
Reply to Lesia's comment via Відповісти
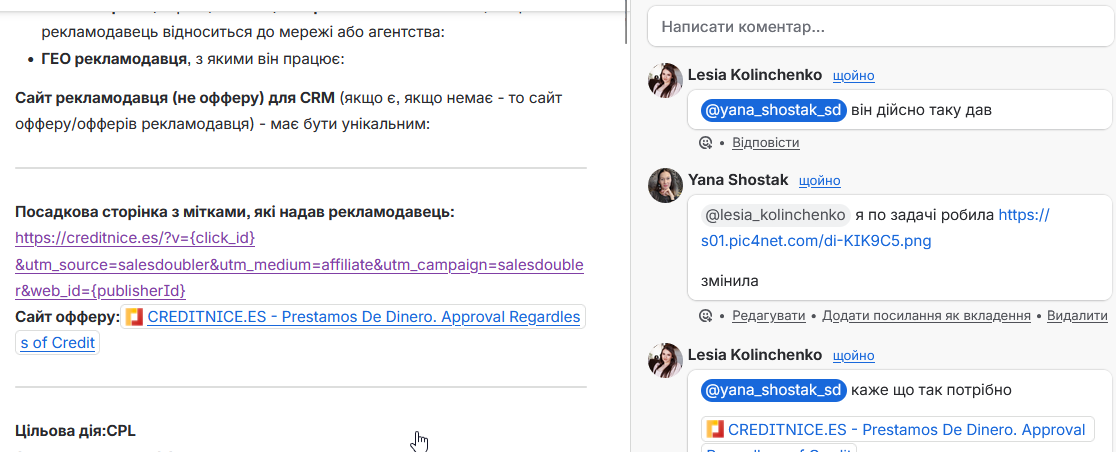pos(766,143)
